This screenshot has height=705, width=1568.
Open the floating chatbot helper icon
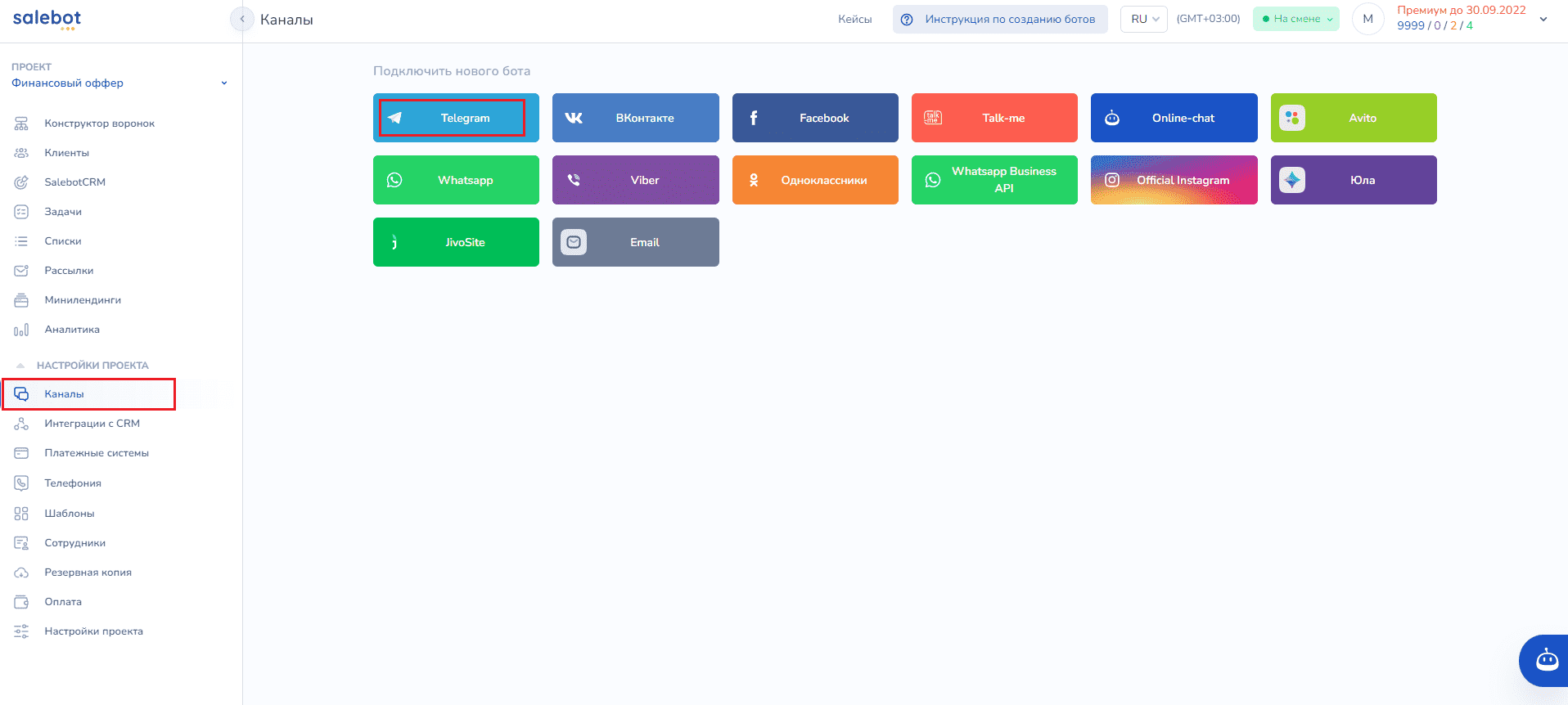click(x=1547, y=660)
